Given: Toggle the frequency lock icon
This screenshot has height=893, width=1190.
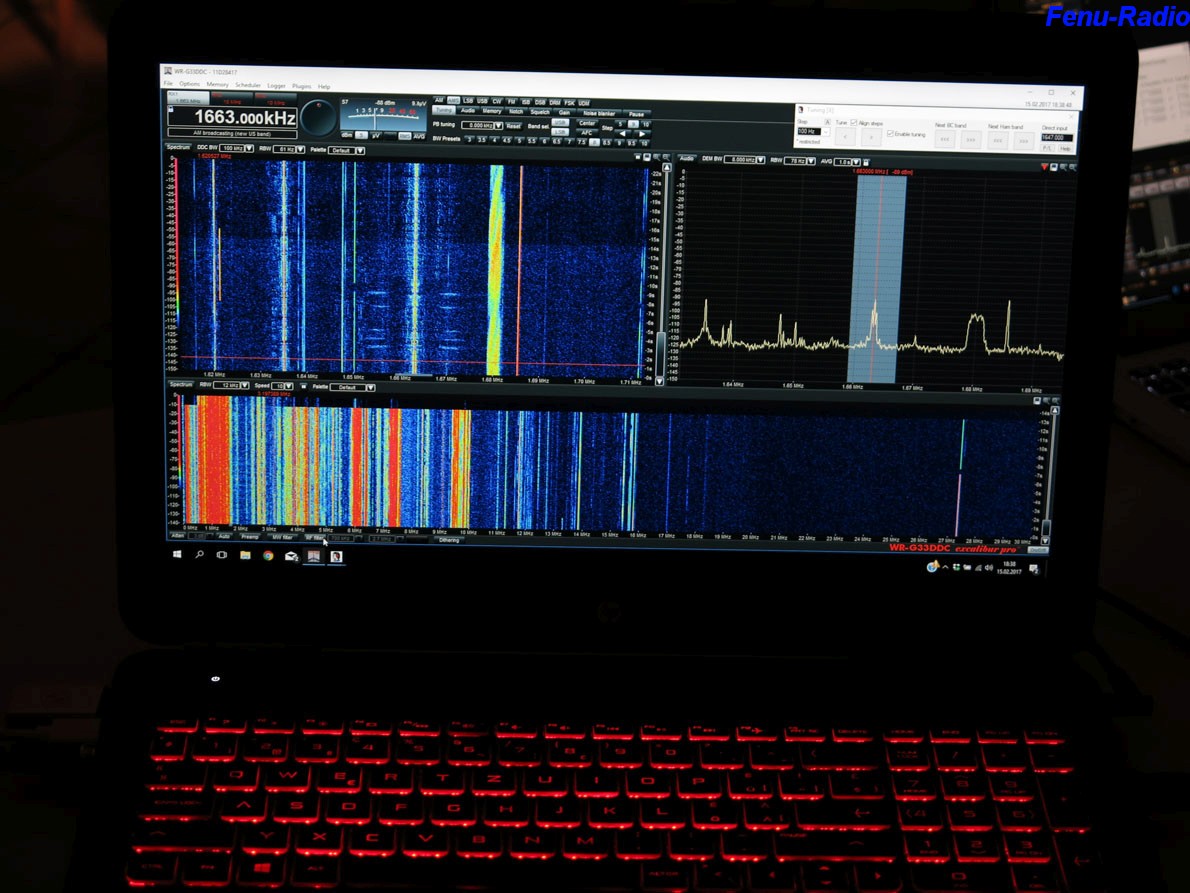Looking at the screenshot, I should tap(171, 109).
